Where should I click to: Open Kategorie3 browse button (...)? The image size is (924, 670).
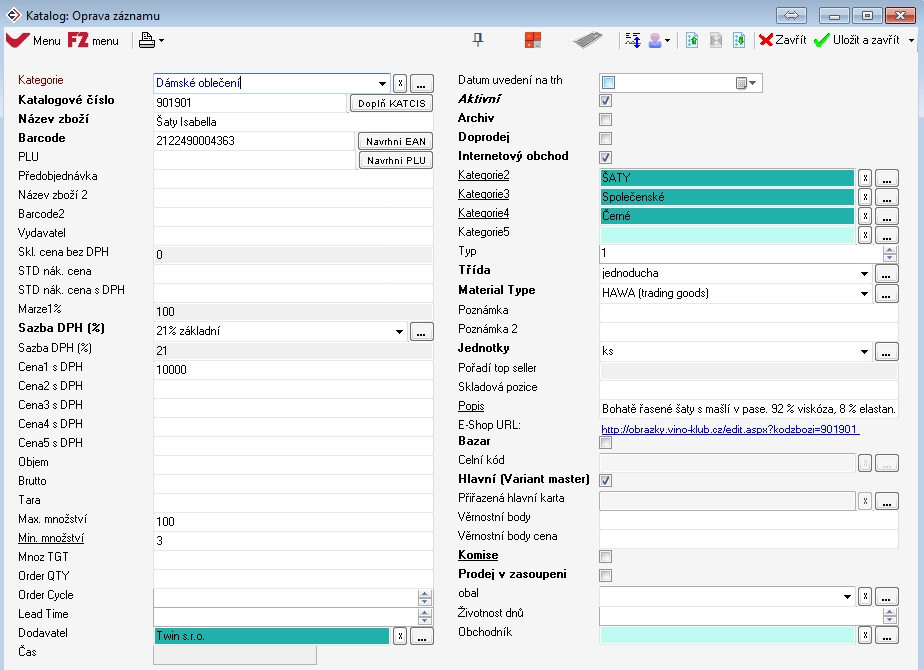[x=887, y=197]
